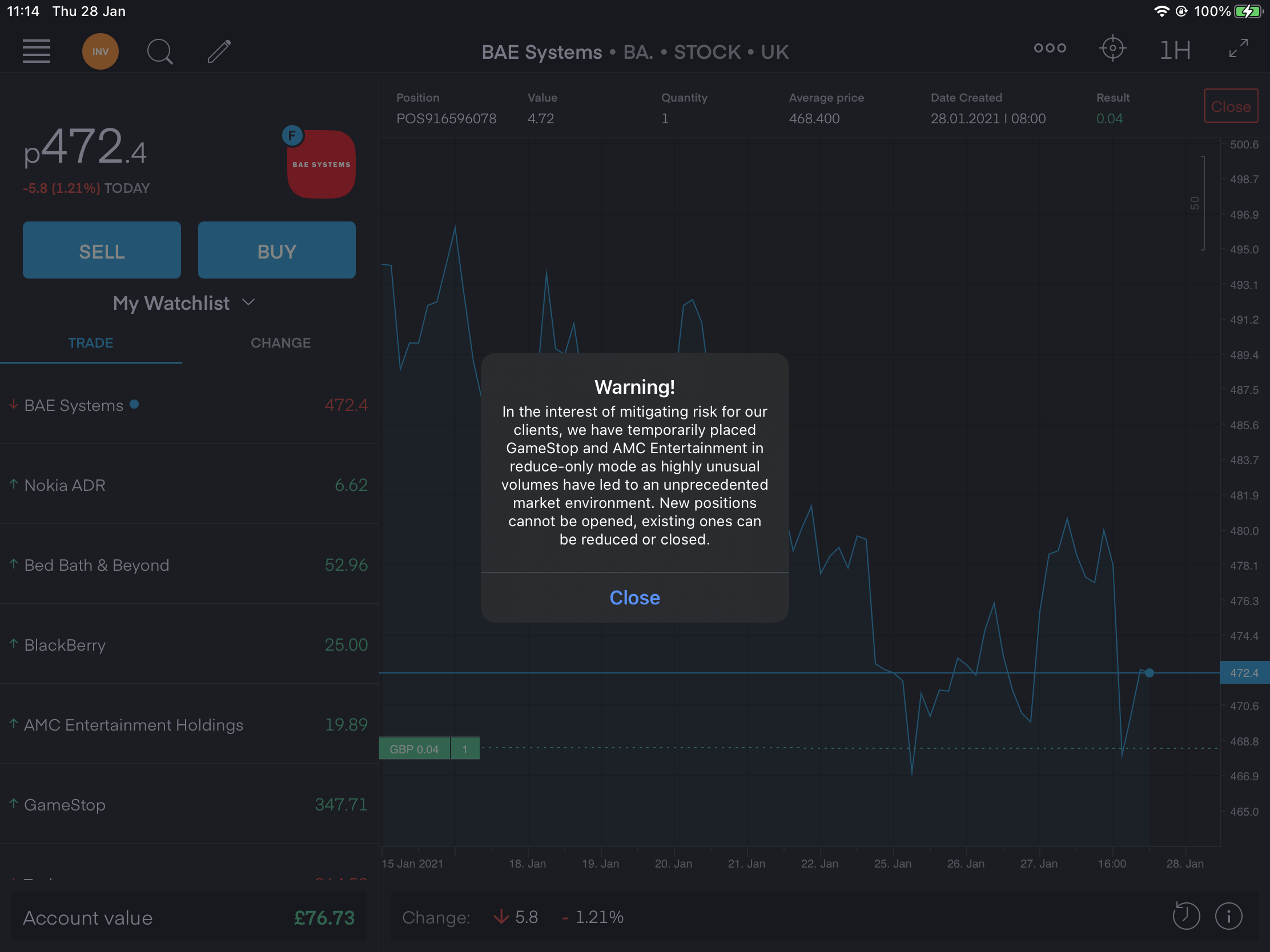The height and width of the screenshot is (952, 1270).
Task: Select Nokia ADR in the watchlist
Action: (x=190, y=485)
